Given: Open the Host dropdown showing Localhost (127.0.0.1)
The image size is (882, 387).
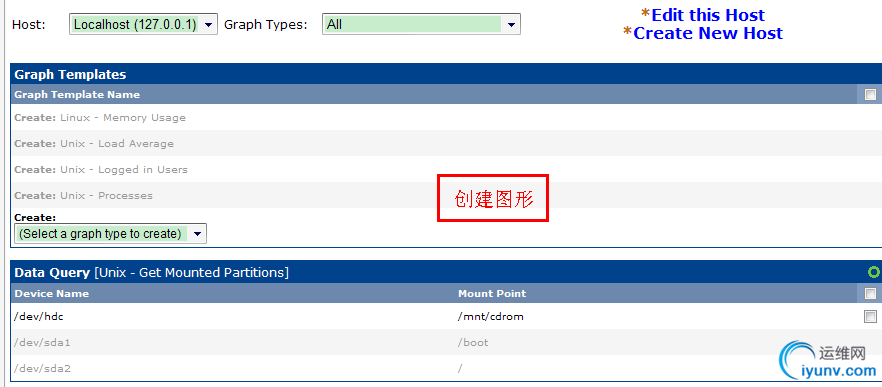Looking at the screenshot, I should tap(143, 25).
